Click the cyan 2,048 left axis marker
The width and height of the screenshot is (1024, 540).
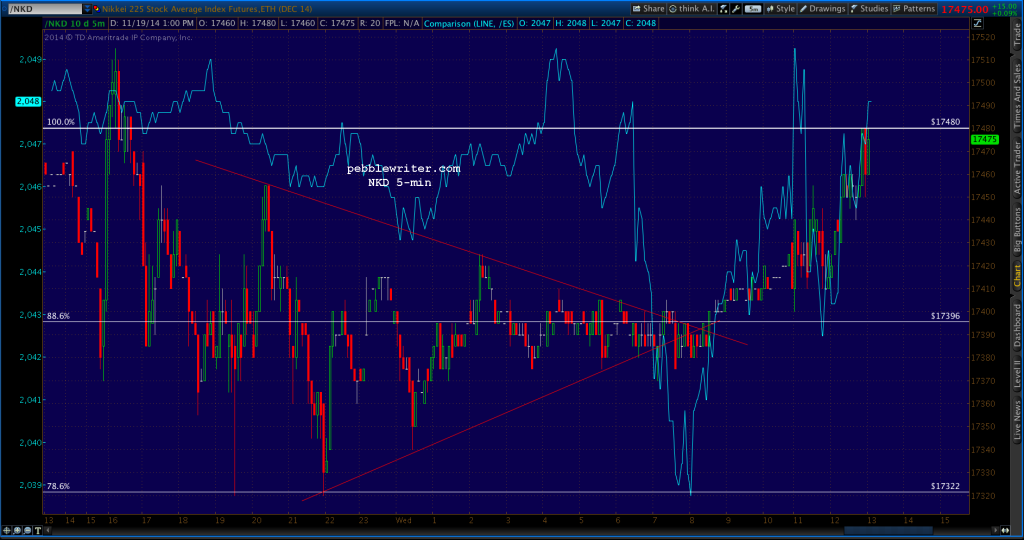coord(28,102)
